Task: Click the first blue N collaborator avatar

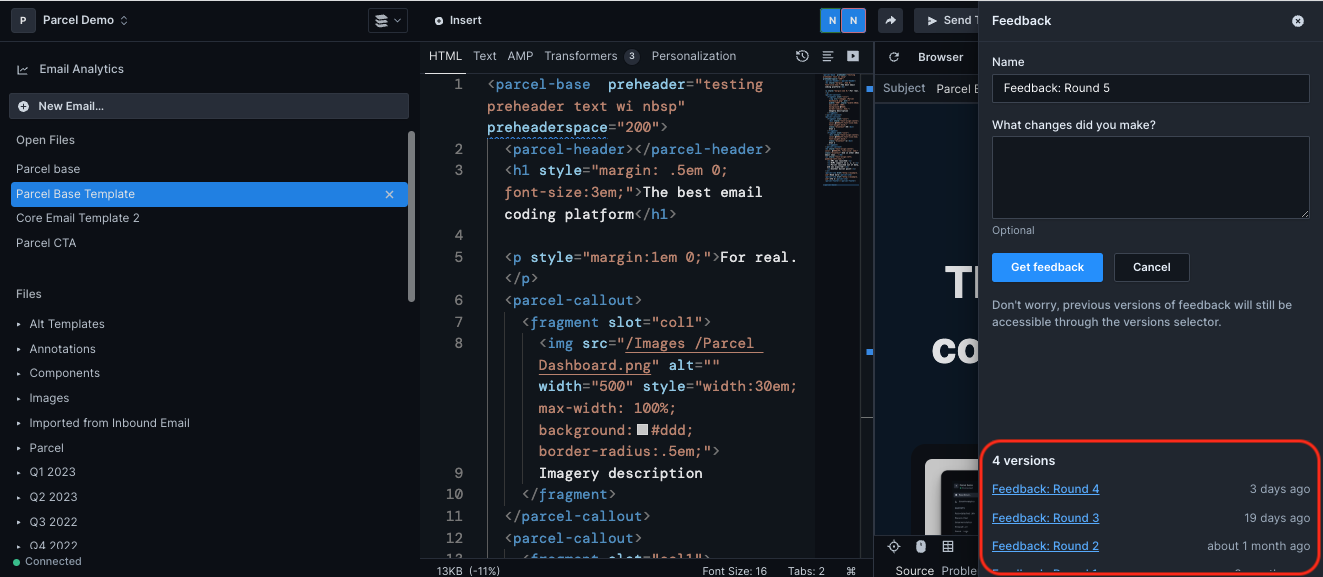Action: pyautogui.click(x=831, y=20)
